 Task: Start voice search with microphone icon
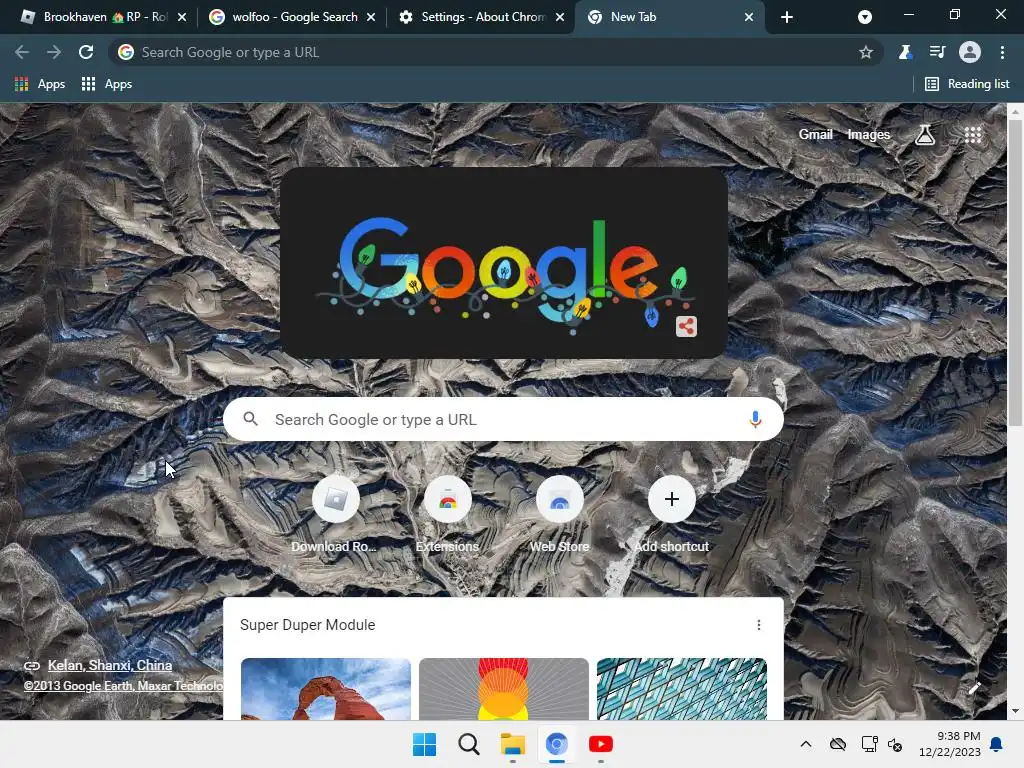[755, 419]
